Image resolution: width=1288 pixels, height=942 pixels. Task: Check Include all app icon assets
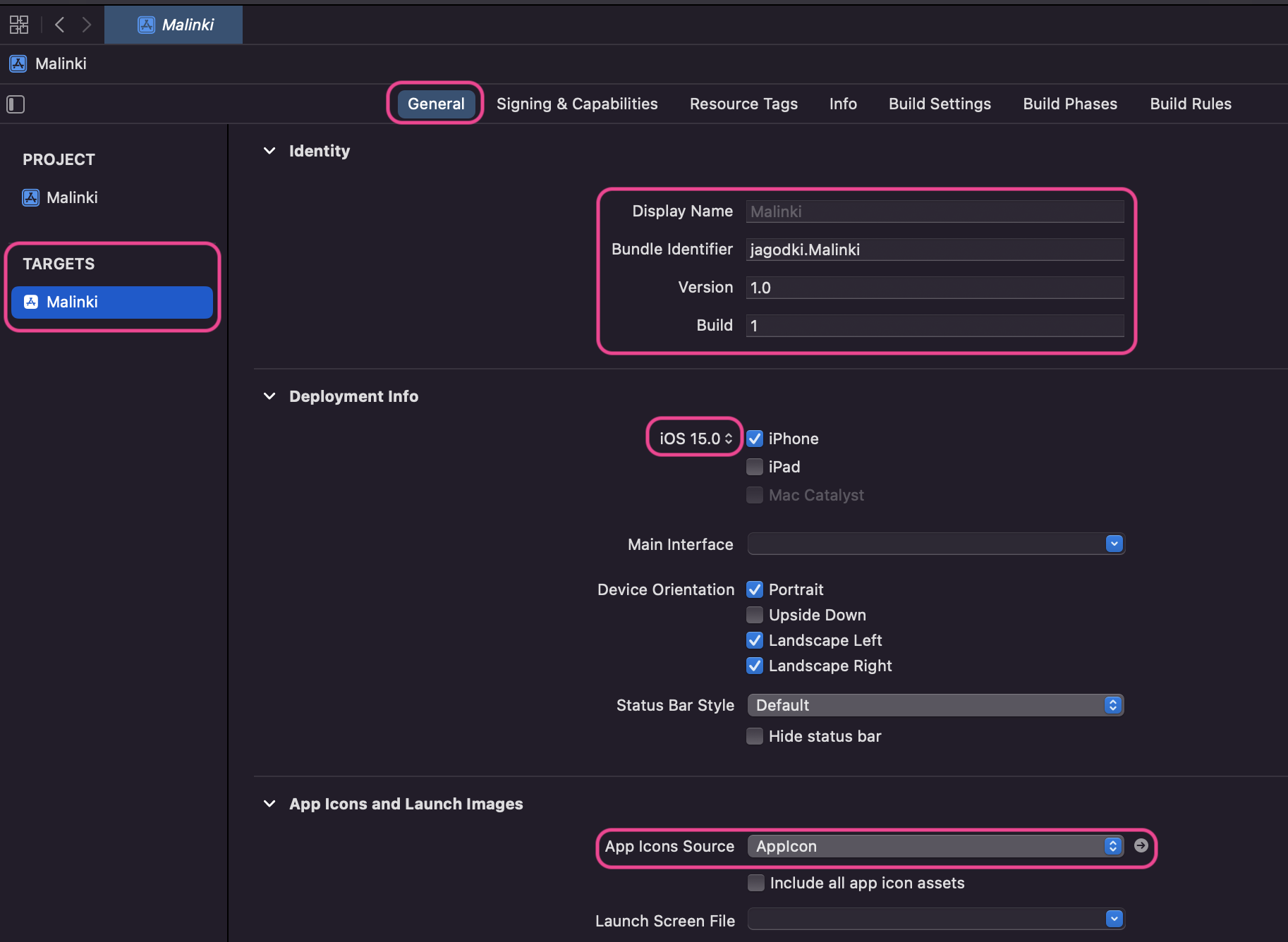coord(756,883)
